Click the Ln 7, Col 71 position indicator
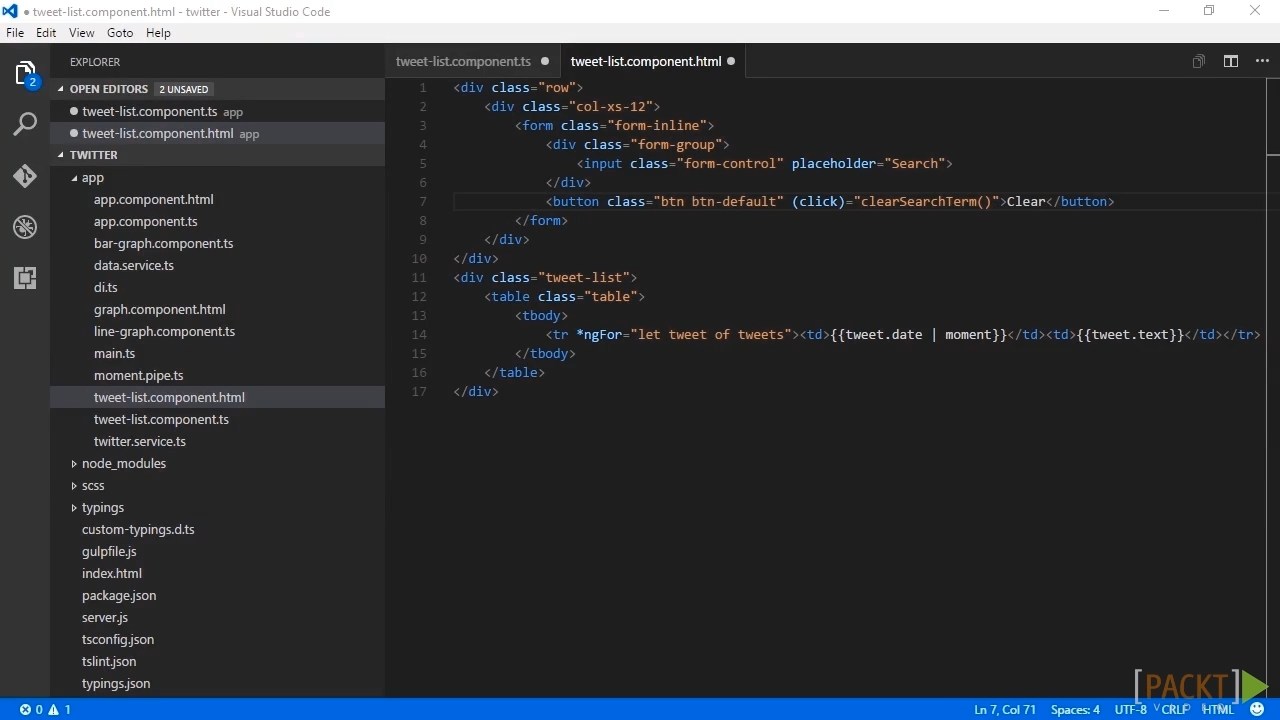This screenshot has height=720, width=1280. click(x=1005, y=709)
